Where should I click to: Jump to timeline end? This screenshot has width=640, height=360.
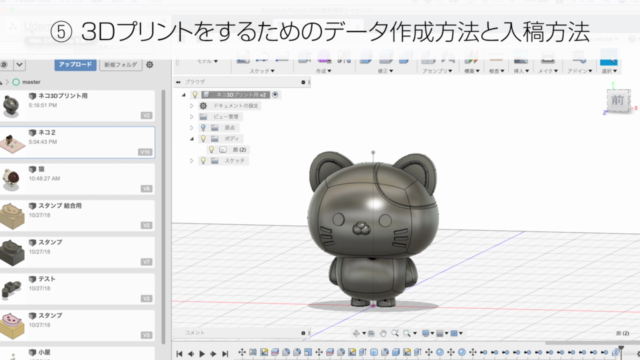pyautogui.click(x=225, y=354)
